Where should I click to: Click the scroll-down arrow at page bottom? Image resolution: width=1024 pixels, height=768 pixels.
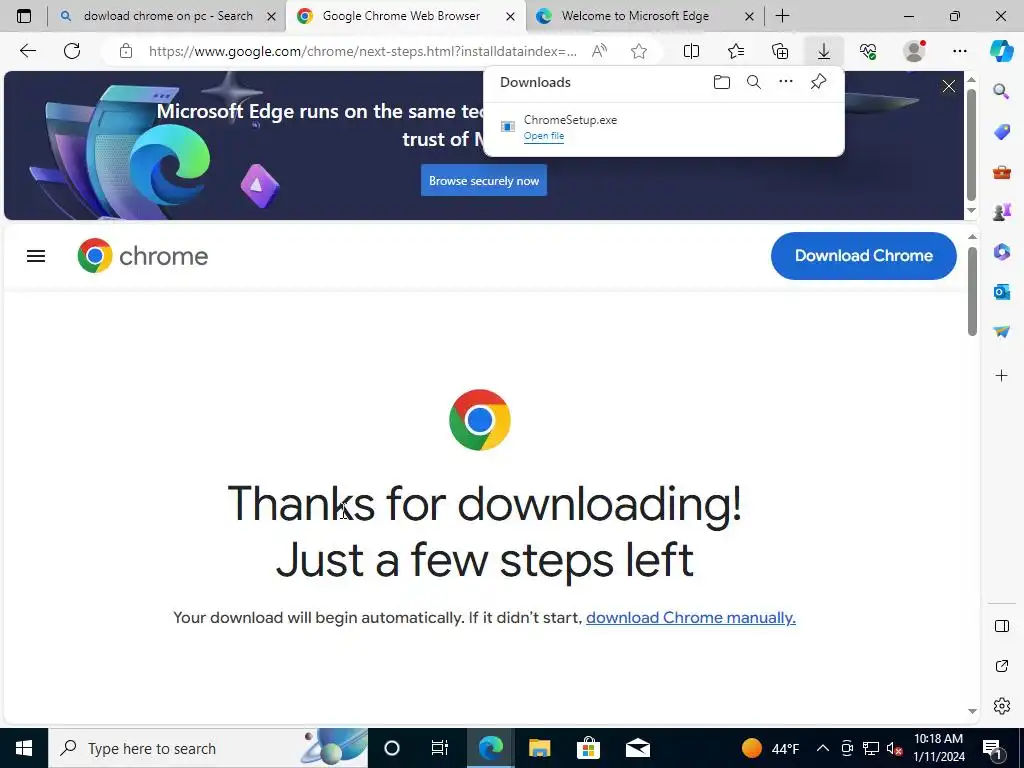972,711
